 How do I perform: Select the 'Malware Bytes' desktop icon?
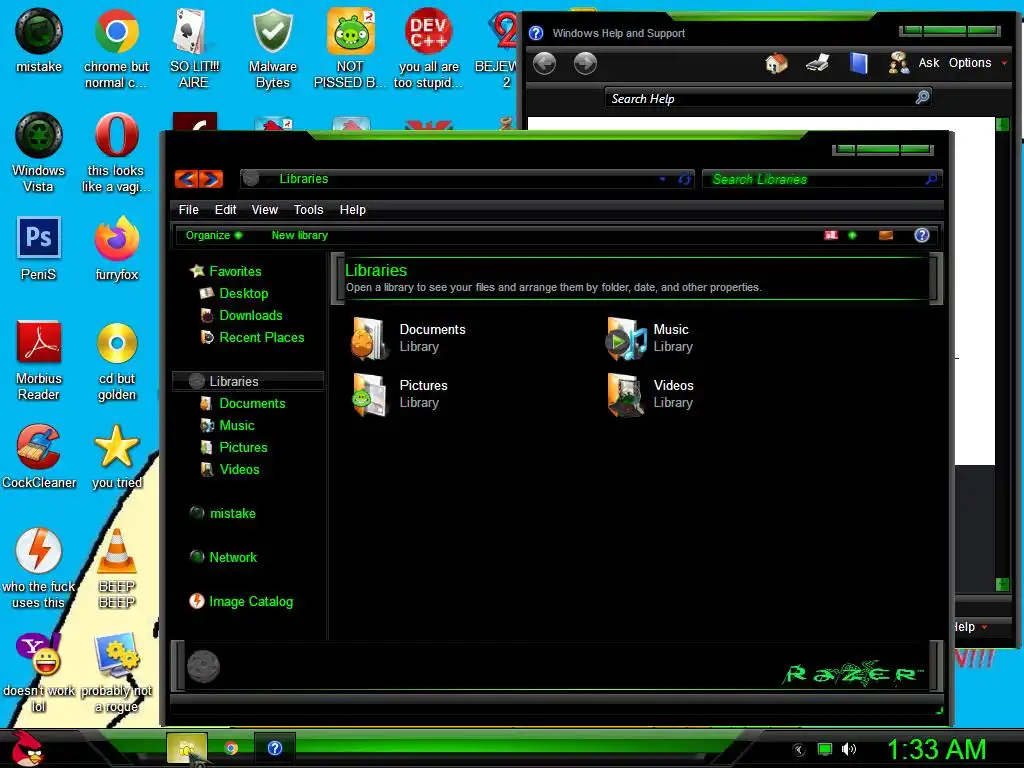272,49
